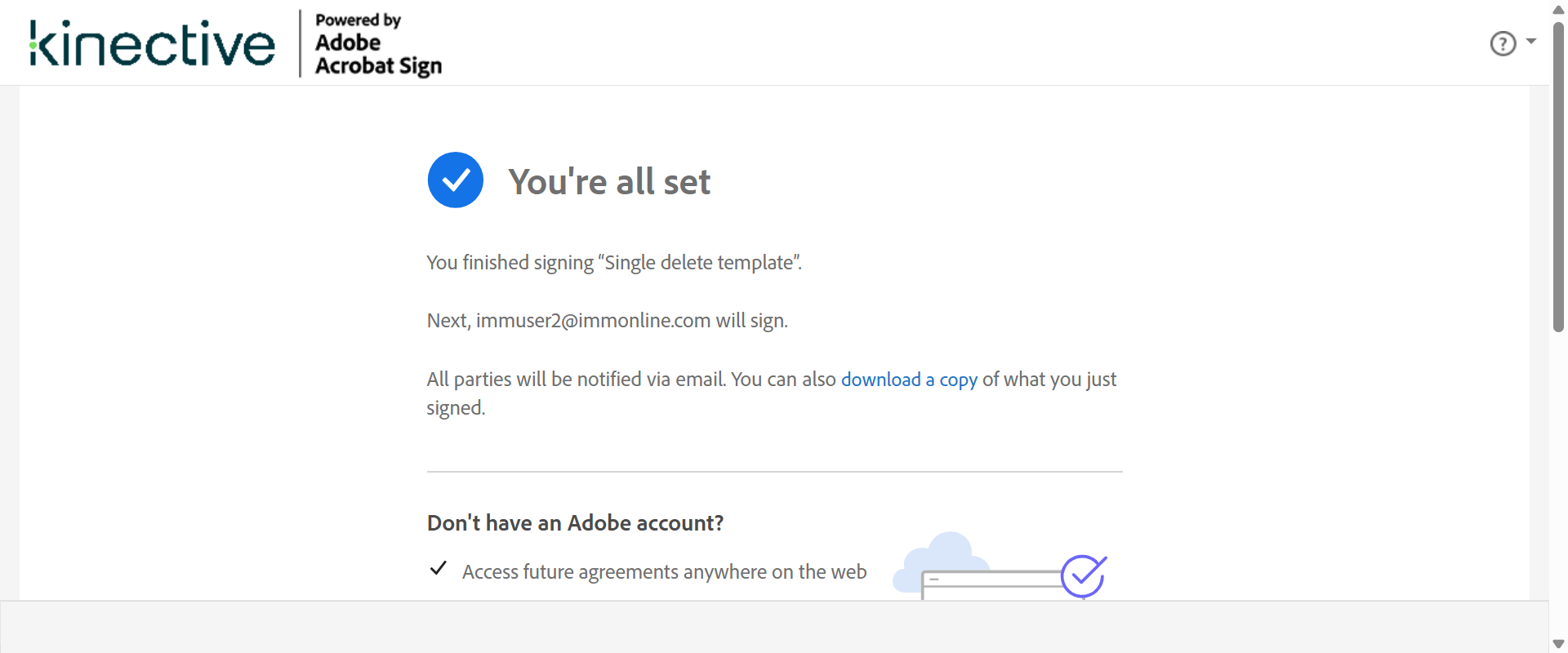
Task: Click the purple circled checkmark illustration
Action: tap(1084, 575)
